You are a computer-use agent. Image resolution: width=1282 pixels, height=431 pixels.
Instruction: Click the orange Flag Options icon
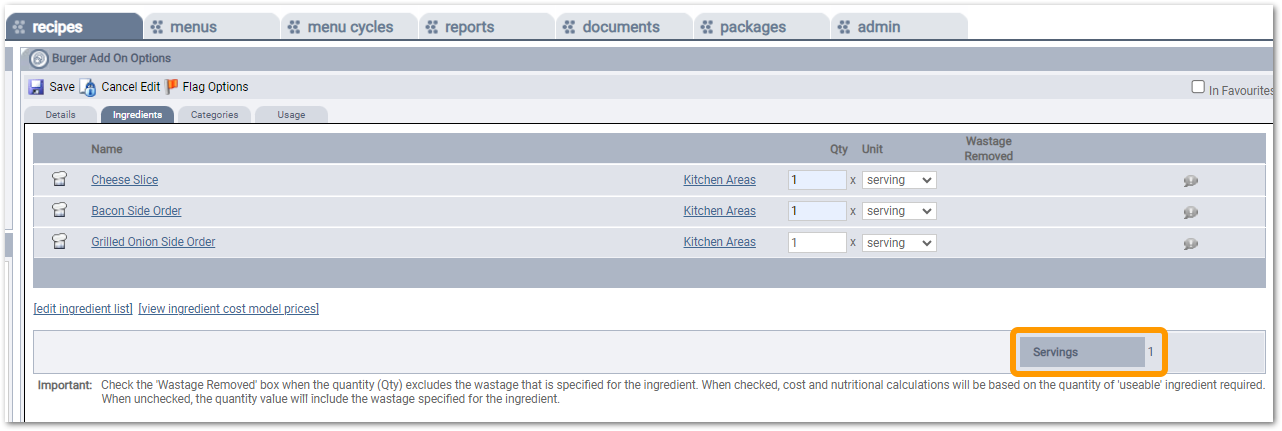tap(172, 87)
